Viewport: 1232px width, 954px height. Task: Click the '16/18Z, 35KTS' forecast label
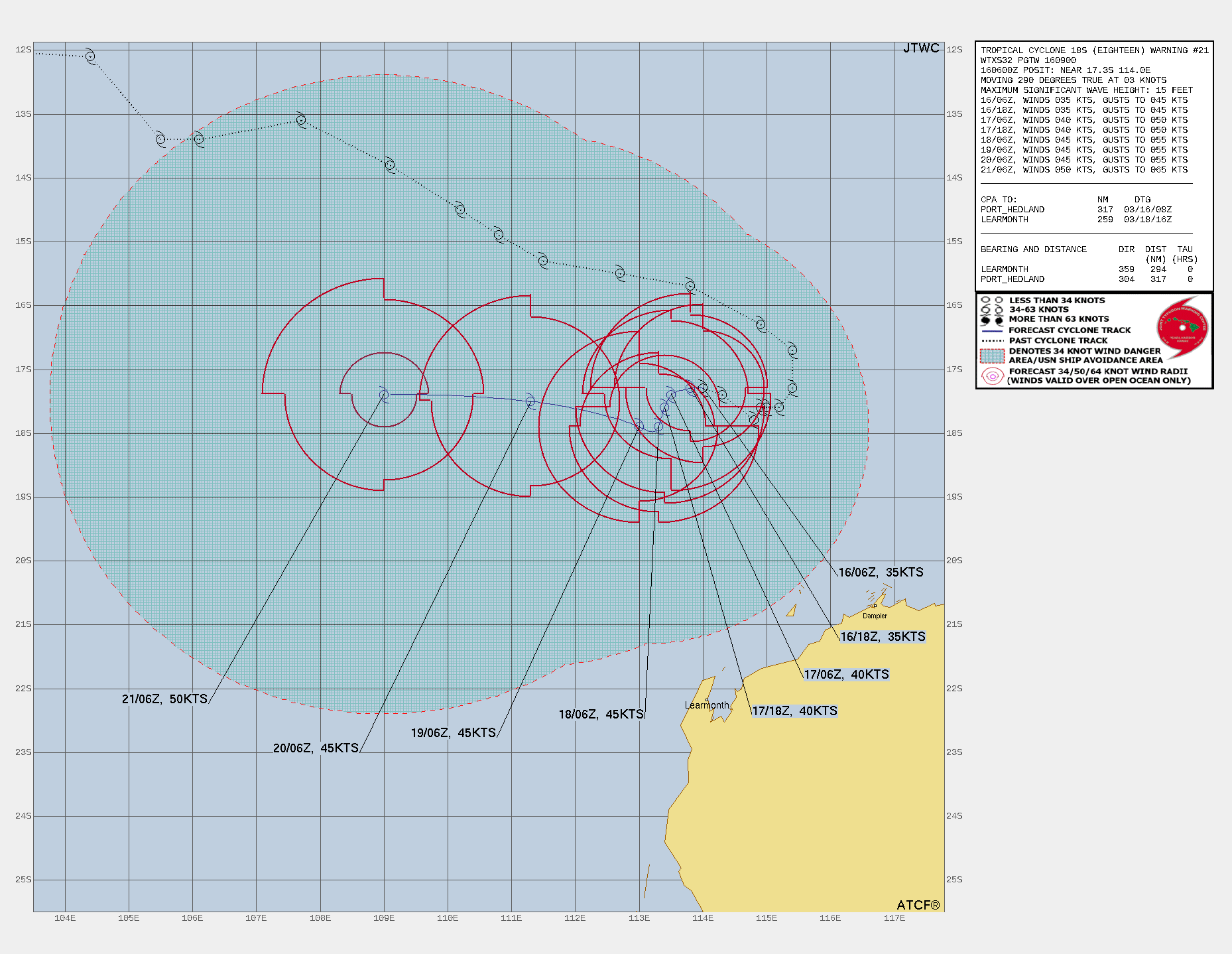883,636
